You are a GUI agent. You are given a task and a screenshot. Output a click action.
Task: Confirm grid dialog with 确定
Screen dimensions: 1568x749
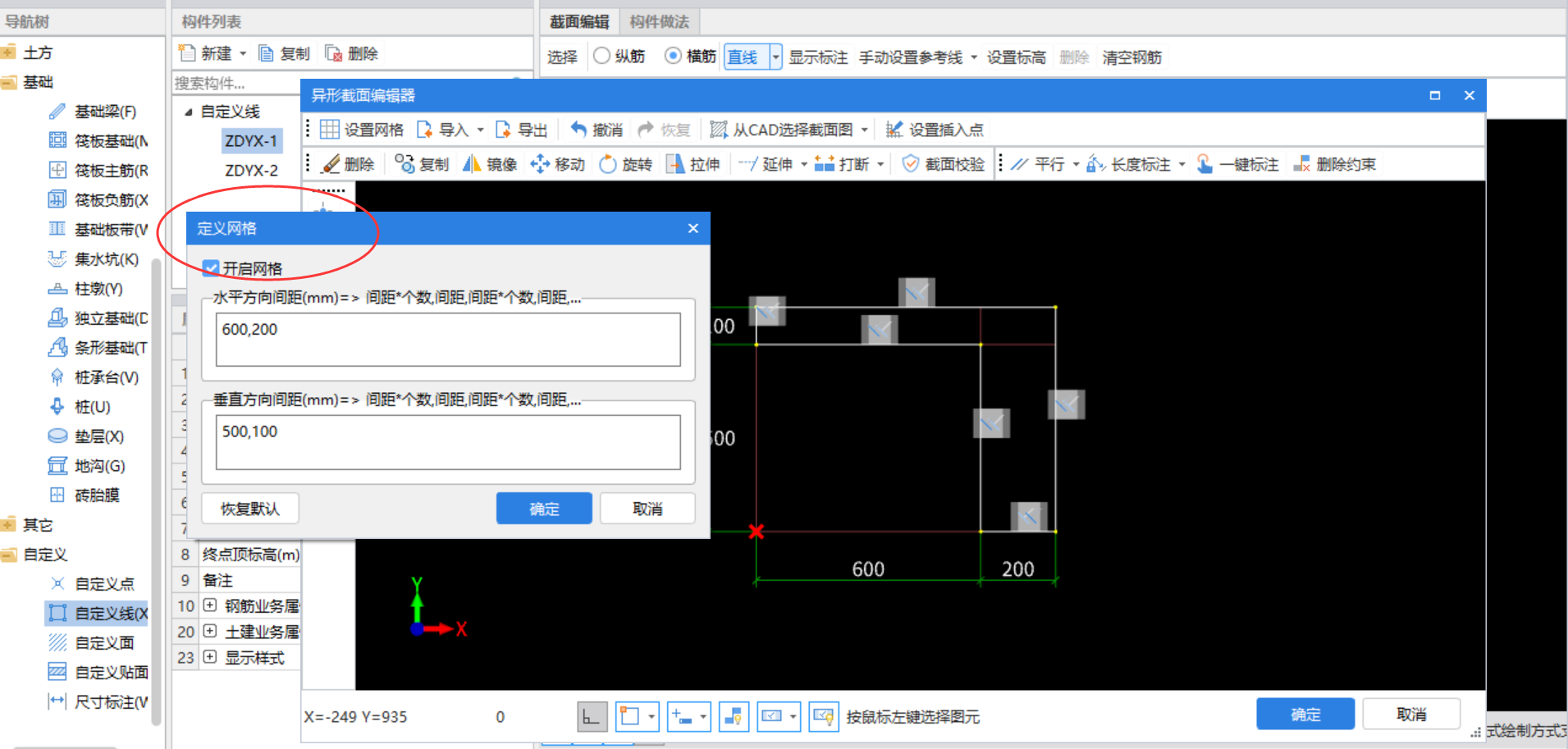[x=544, y=509]
